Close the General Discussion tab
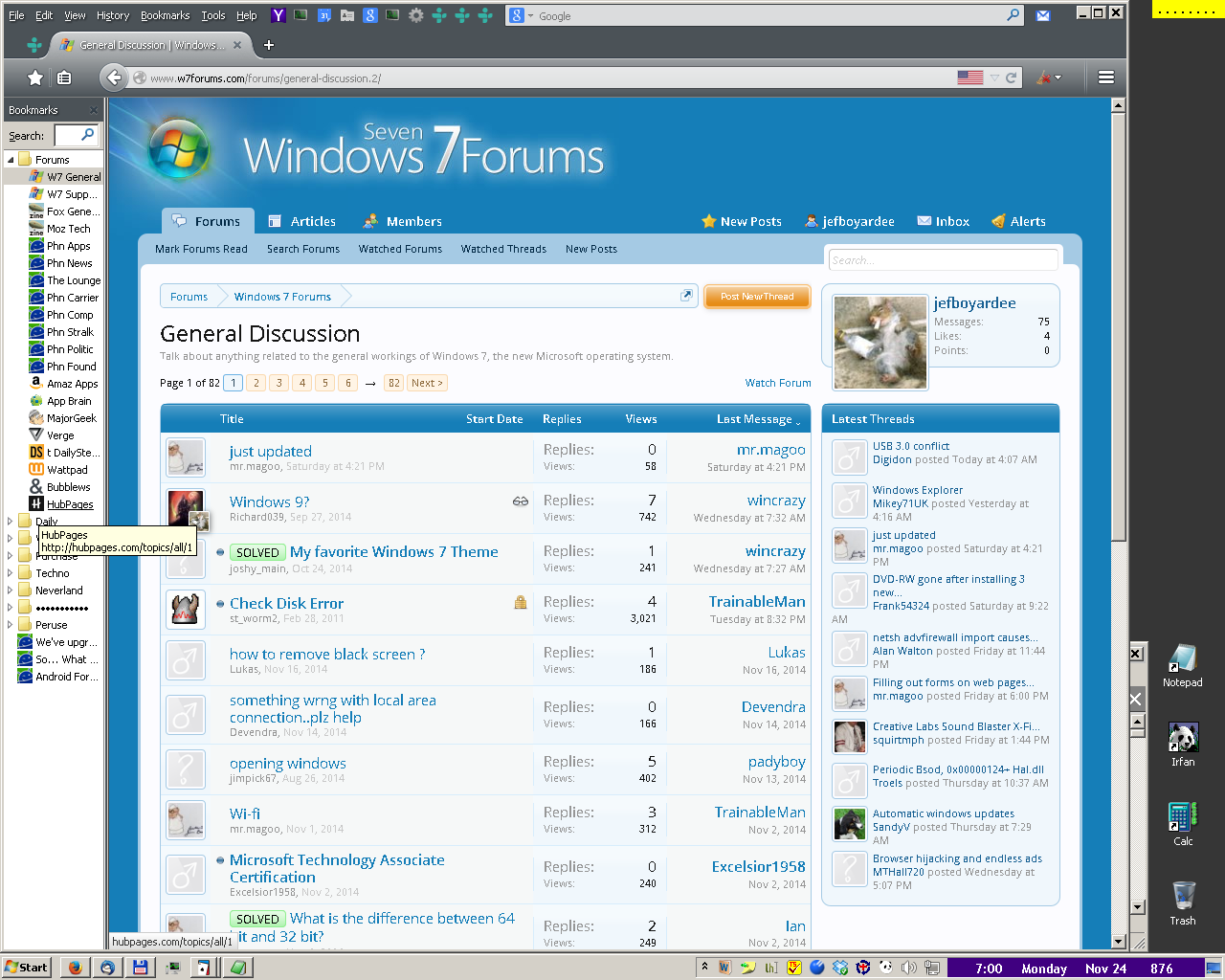 [237, 45]
